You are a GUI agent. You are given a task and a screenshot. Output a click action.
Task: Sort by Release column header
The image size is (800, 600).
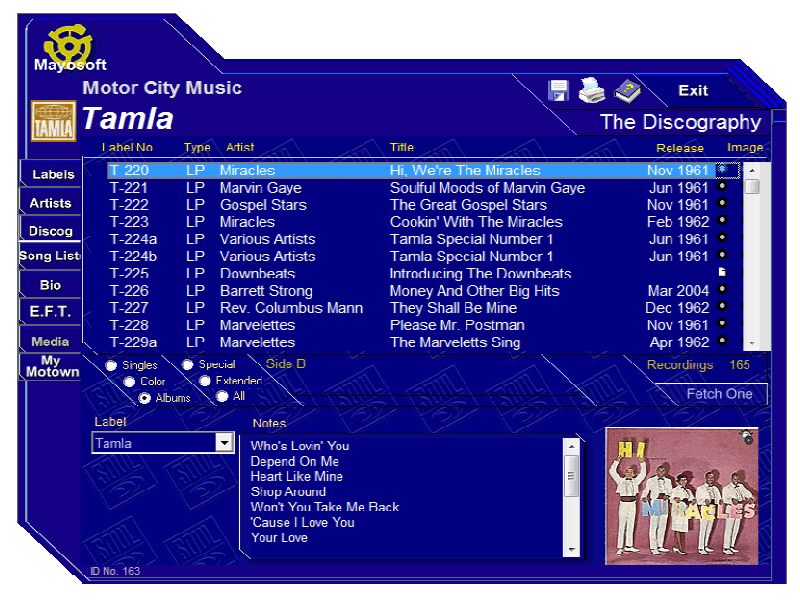click(x=680, y=148)
